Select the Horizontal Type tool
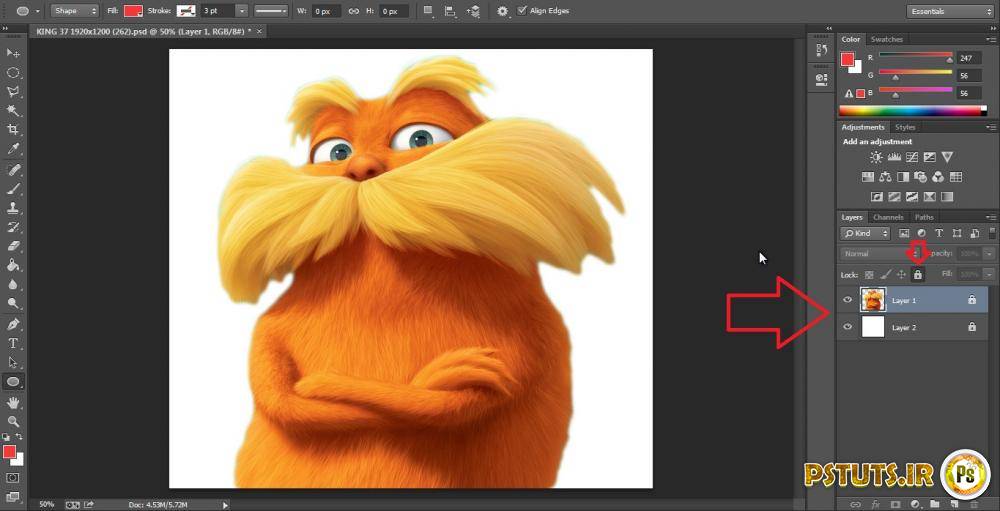This screenshot has width=1000, height=511. pos(13,343)
